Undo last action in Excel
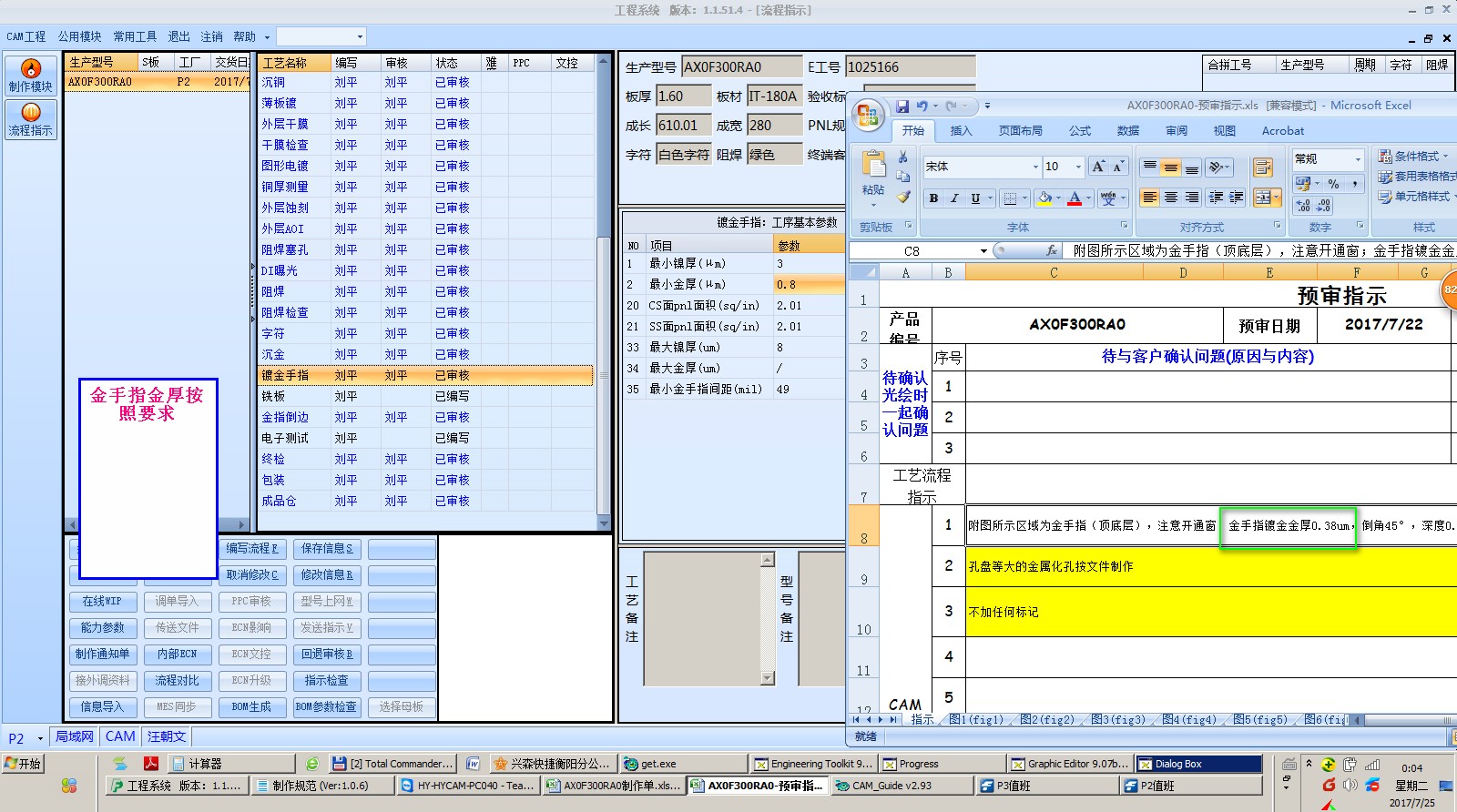The height and width of the screenshot is (812, 1457). coord(922,107)
